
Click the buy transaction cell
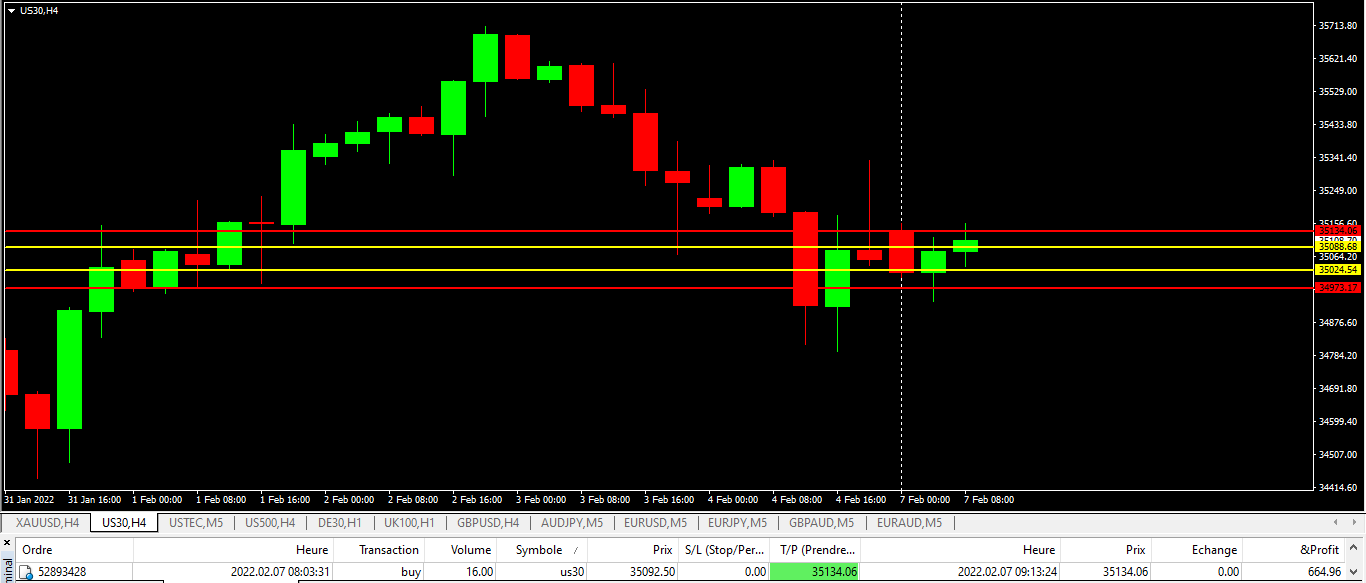click(x=409, y=572)
